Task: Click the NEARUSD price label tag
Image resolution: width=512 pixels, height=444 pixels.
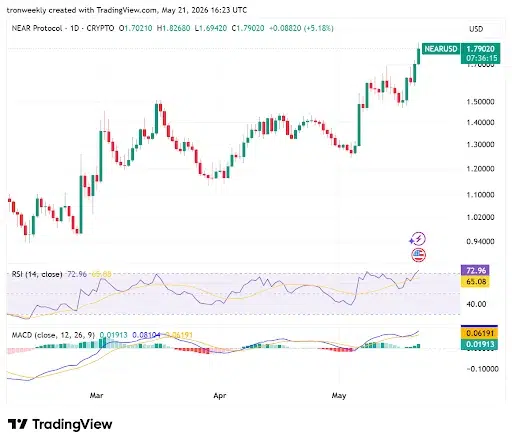Action: click(441, 49)
